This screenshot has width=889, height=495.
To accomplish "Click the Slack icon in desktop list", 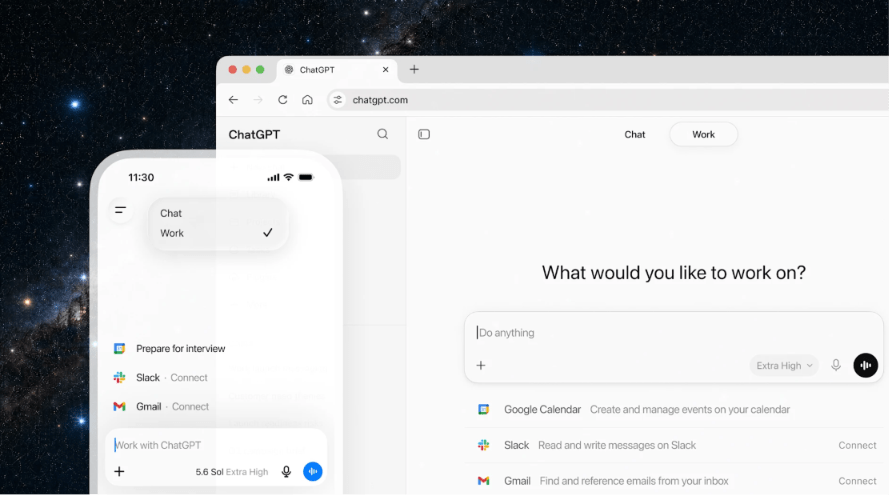I will (483, 445).
